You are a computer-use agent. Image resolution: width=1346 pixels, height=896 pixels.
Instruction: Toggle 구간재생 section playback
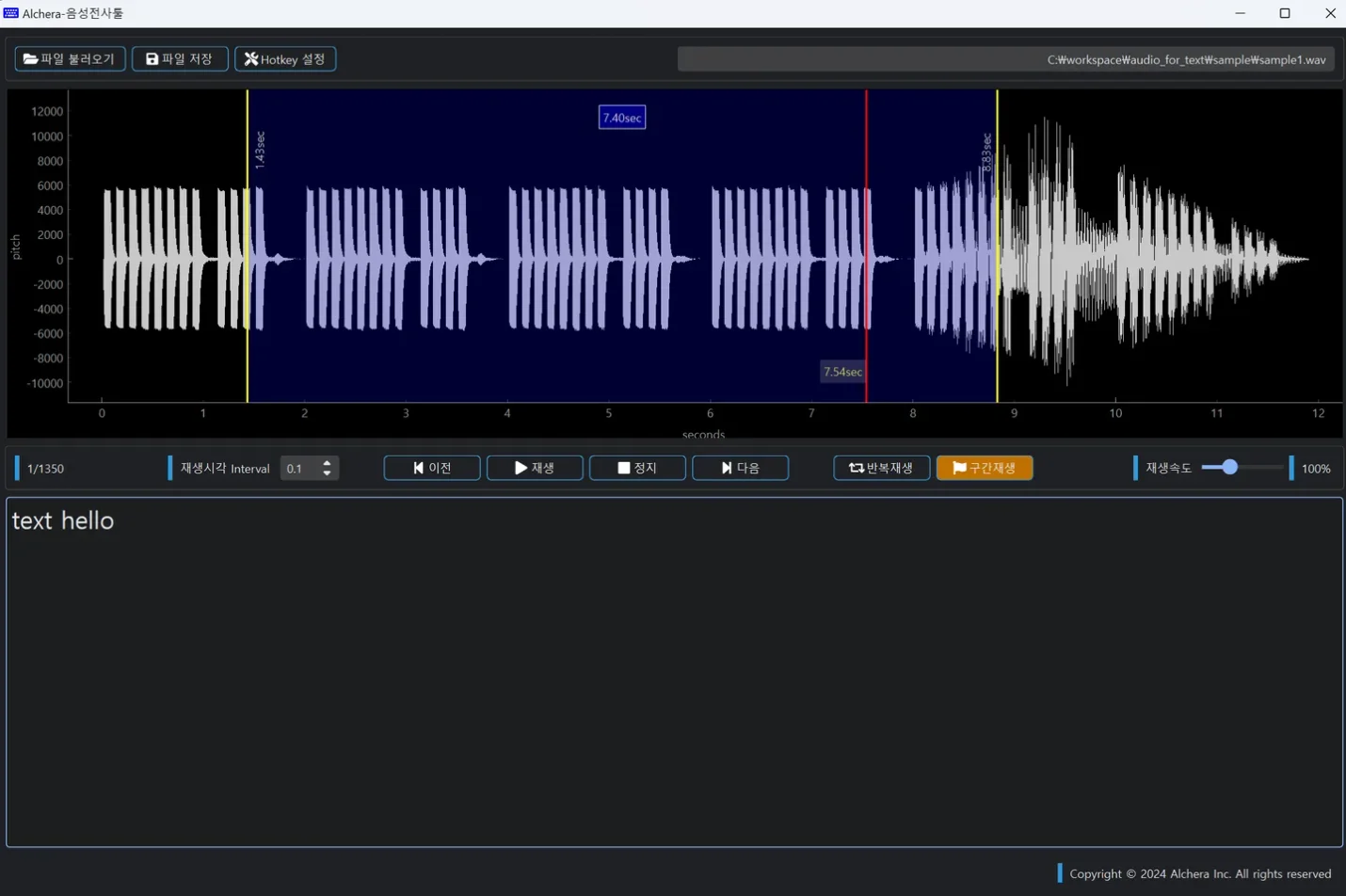click(x=985, y=468)
